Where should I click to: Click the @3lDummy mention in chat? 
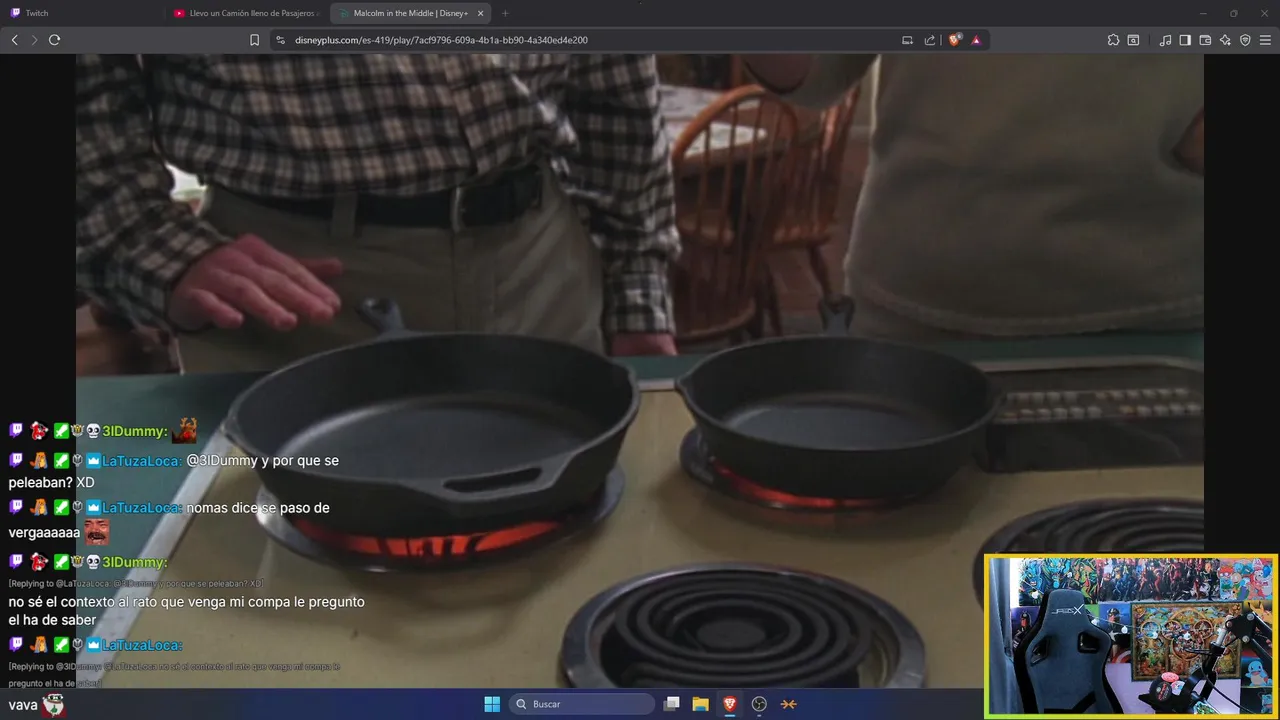[222, 461]
